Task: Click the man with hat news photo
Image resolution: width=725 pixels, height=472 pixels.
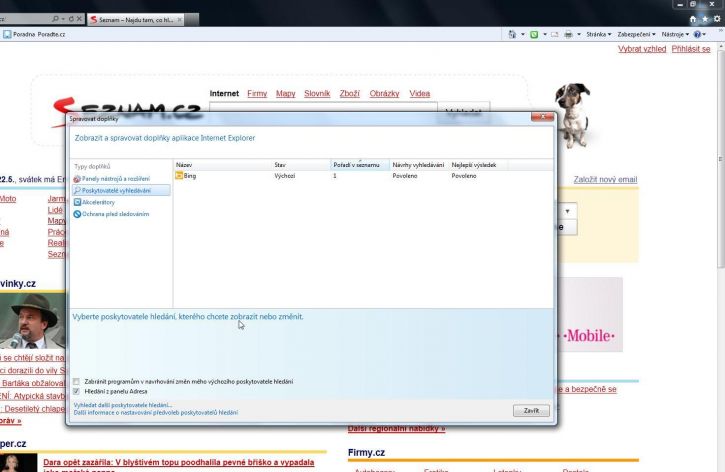Action: 32,321
